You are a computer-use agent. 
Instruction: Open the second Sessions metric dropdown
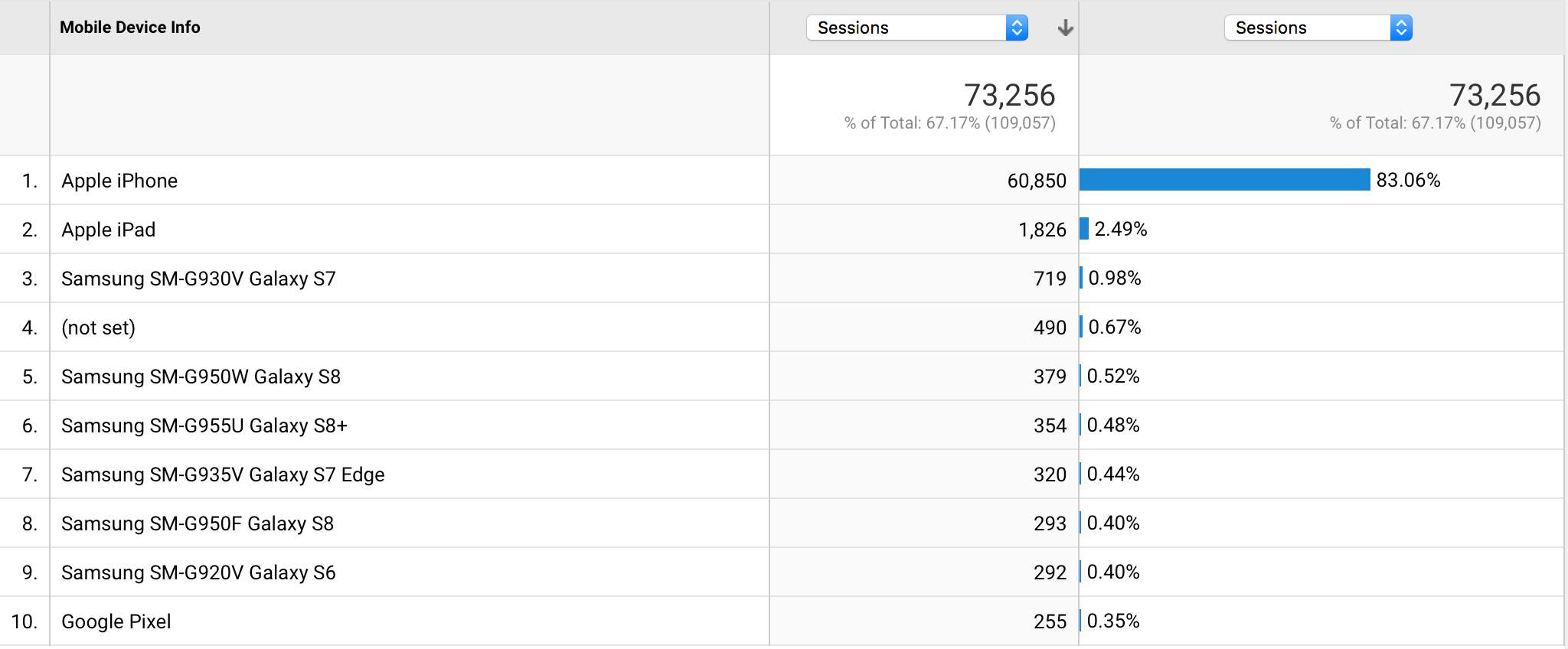[x=1318, y=28]
